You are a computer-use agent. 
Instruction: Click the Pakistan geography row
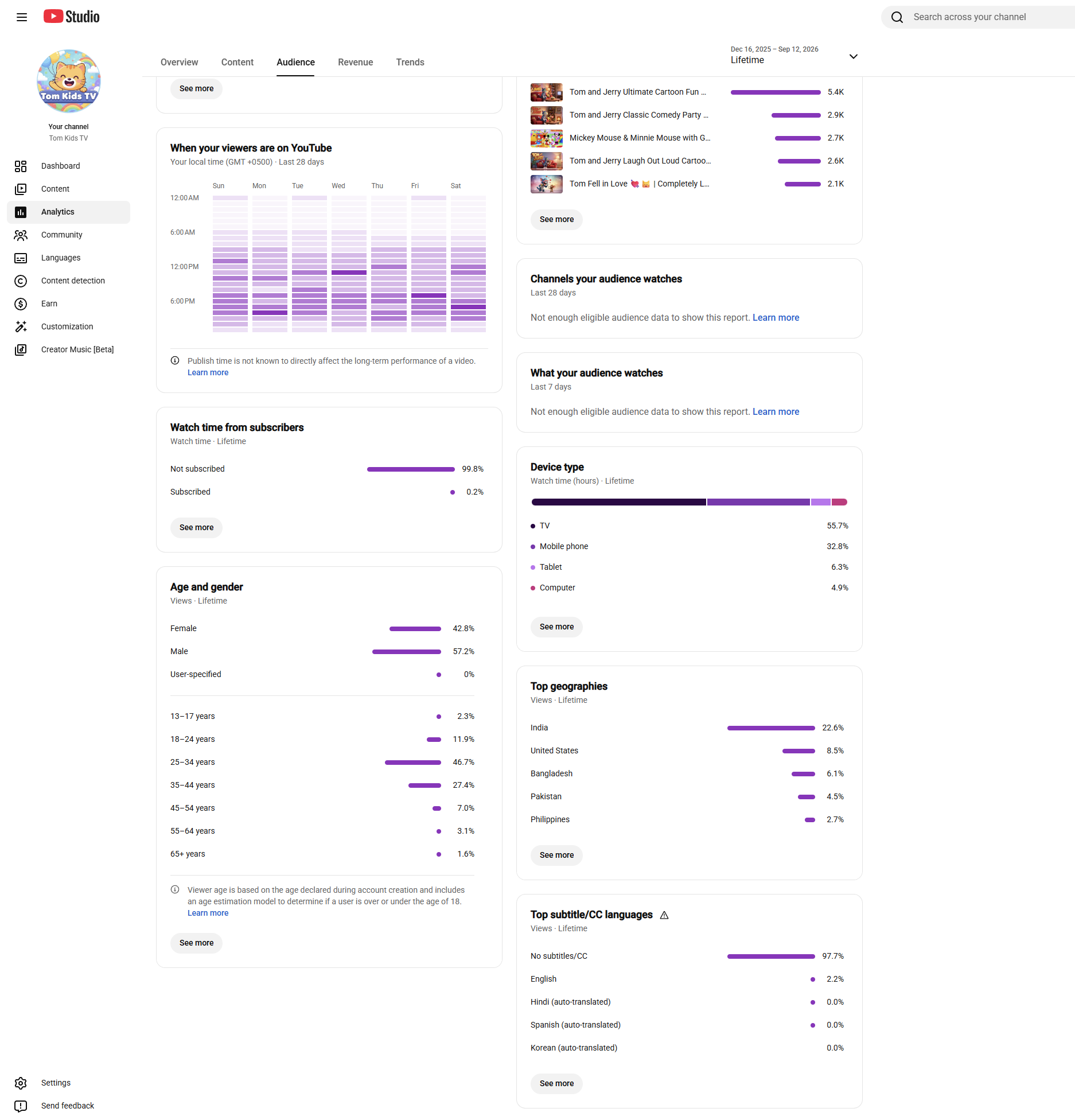click(687, 796)
